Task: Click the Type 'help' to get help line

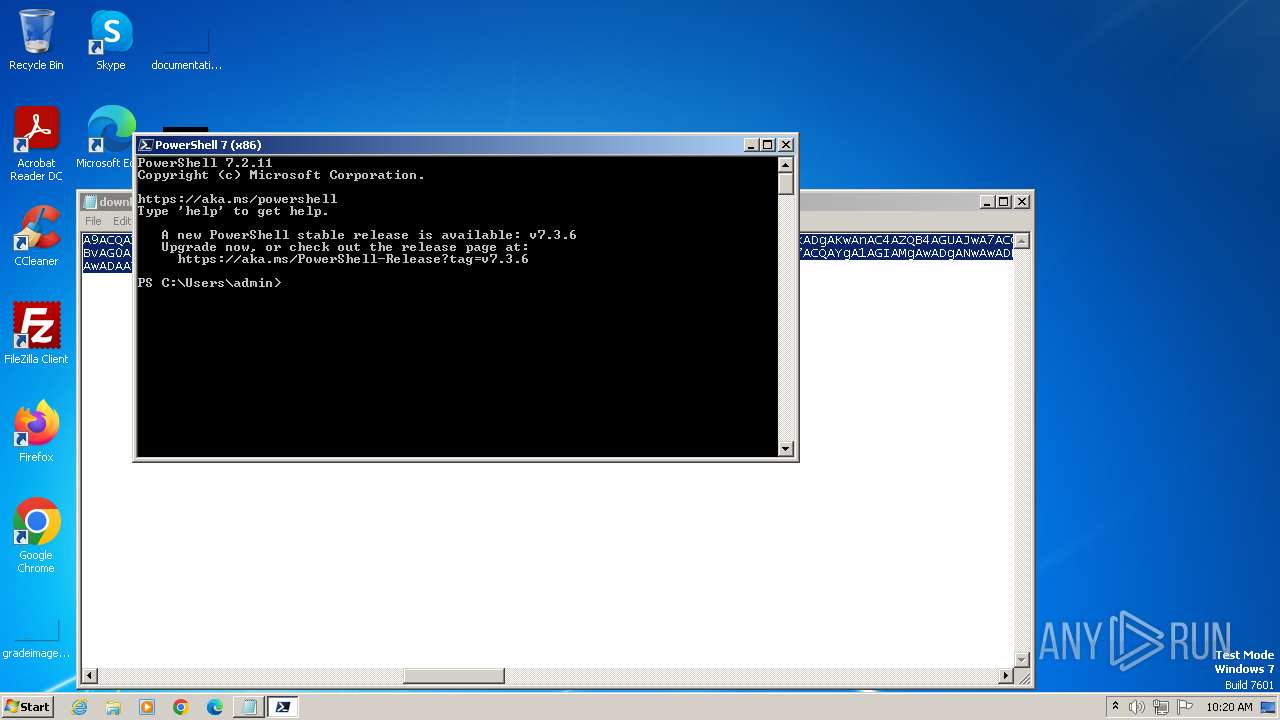Action: (233, 211)
